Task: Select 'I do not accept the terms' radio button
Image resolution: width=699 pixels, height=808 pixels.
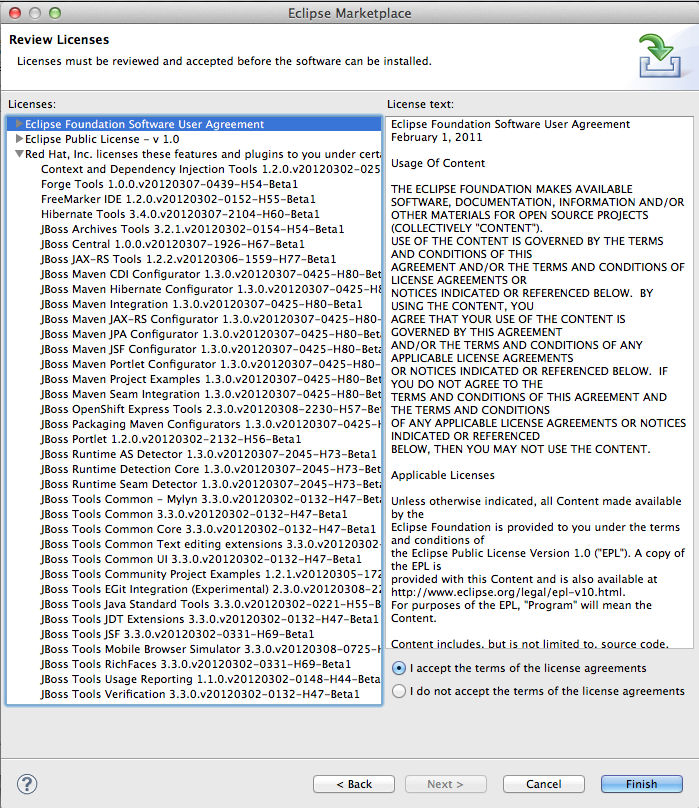Action: [x=398, y=691]
